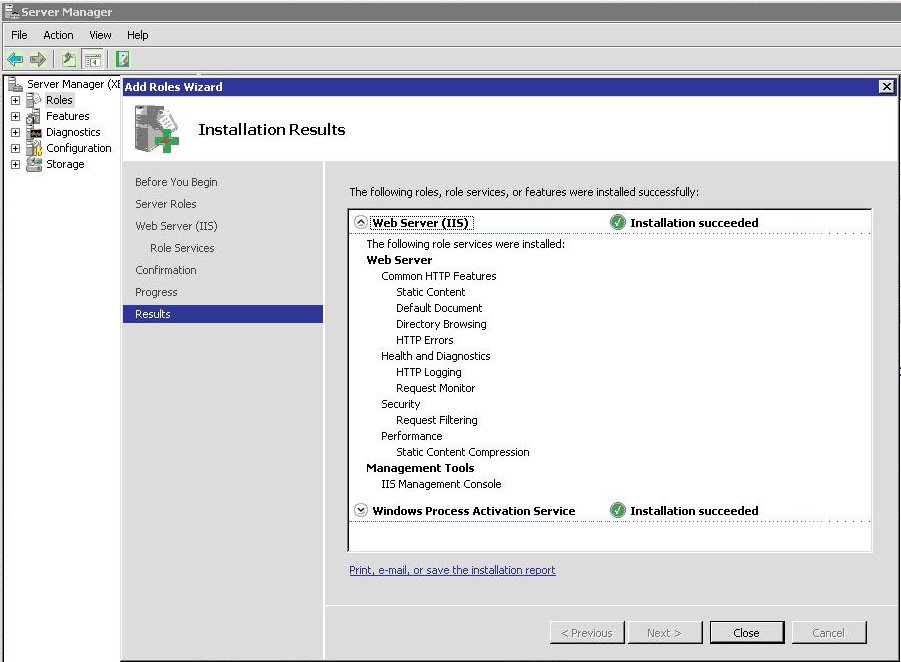
Task: Click the green Forward arrow toolbar icon
Action: tap(37, 59)
